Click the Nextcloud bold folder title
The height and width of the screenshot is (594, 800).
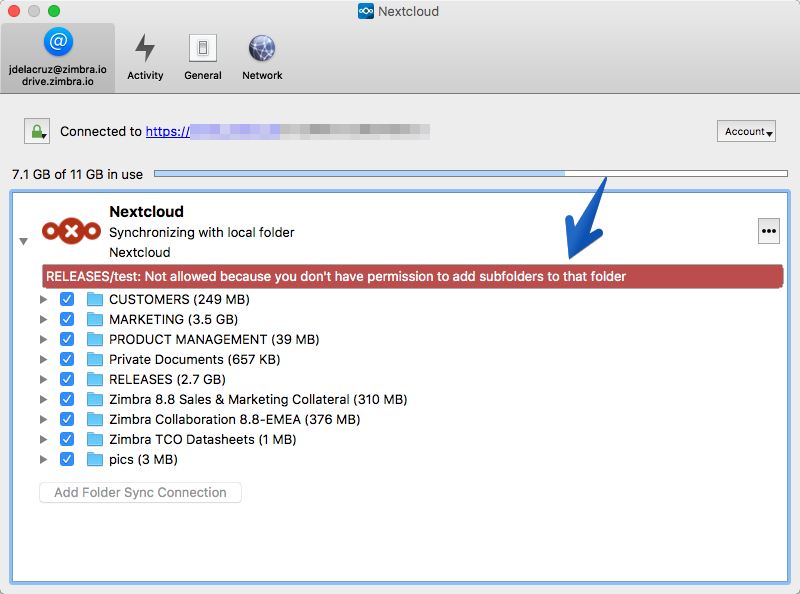pos(146,211)
